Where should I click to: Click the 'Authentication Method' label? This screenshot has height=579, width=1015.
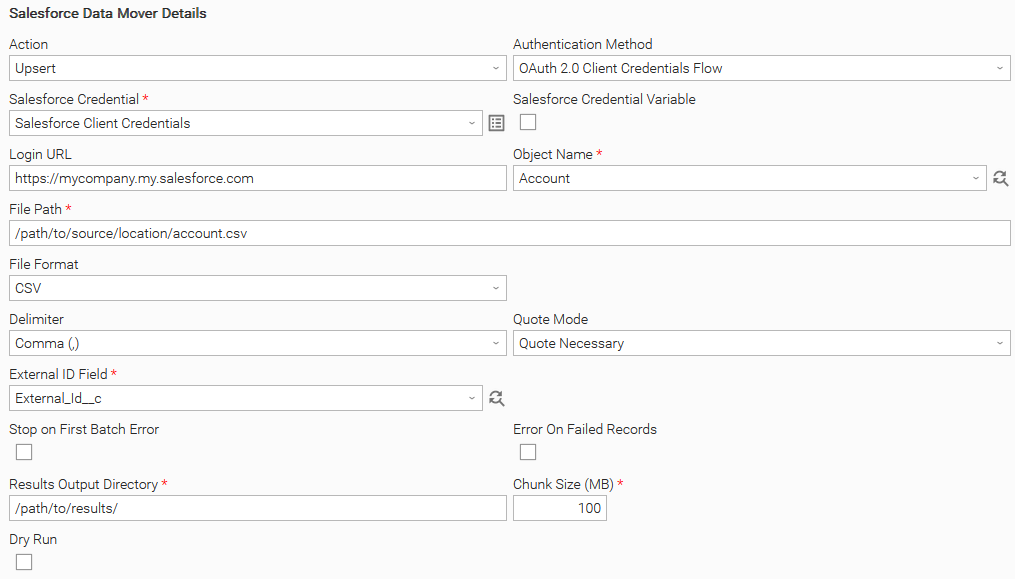pyautogui.click(x=583, y=44)
